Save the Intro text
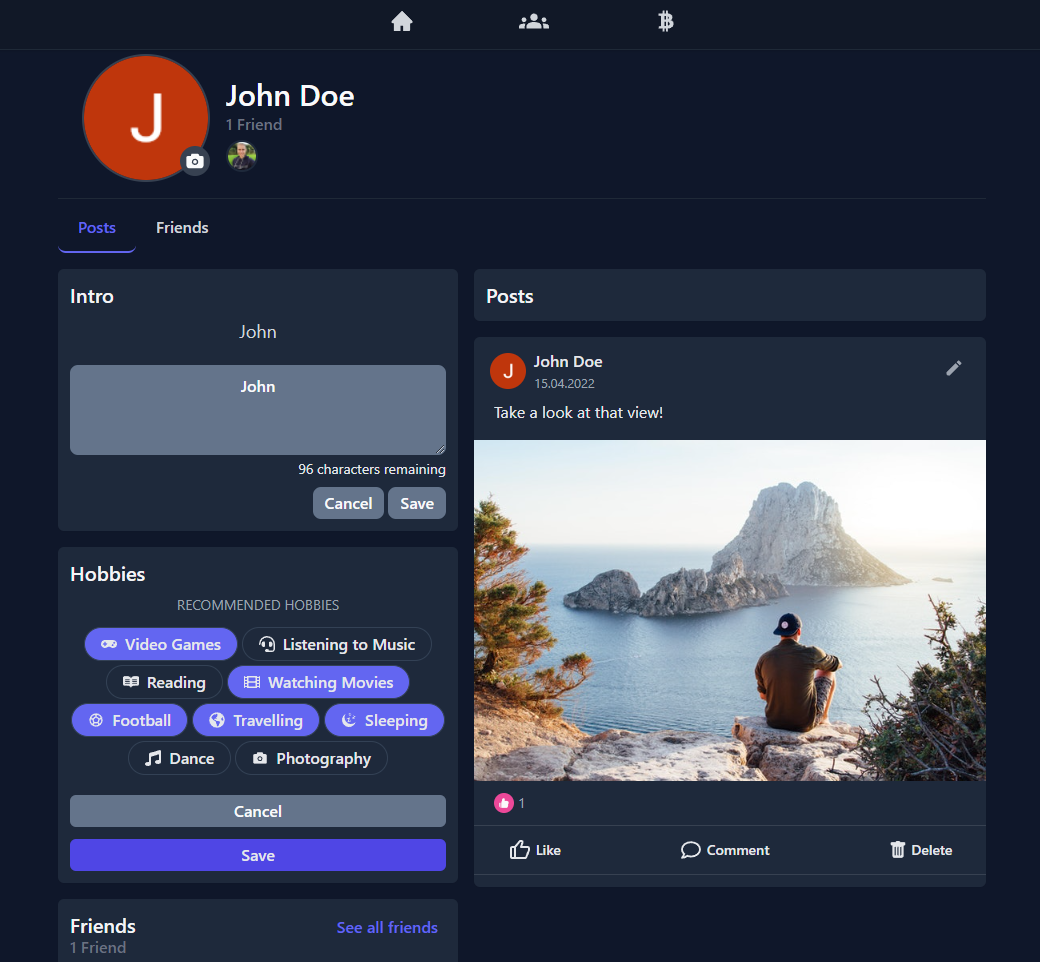Image resolution: width=1040 pixels, height=962 pixels. click(417, 504)
